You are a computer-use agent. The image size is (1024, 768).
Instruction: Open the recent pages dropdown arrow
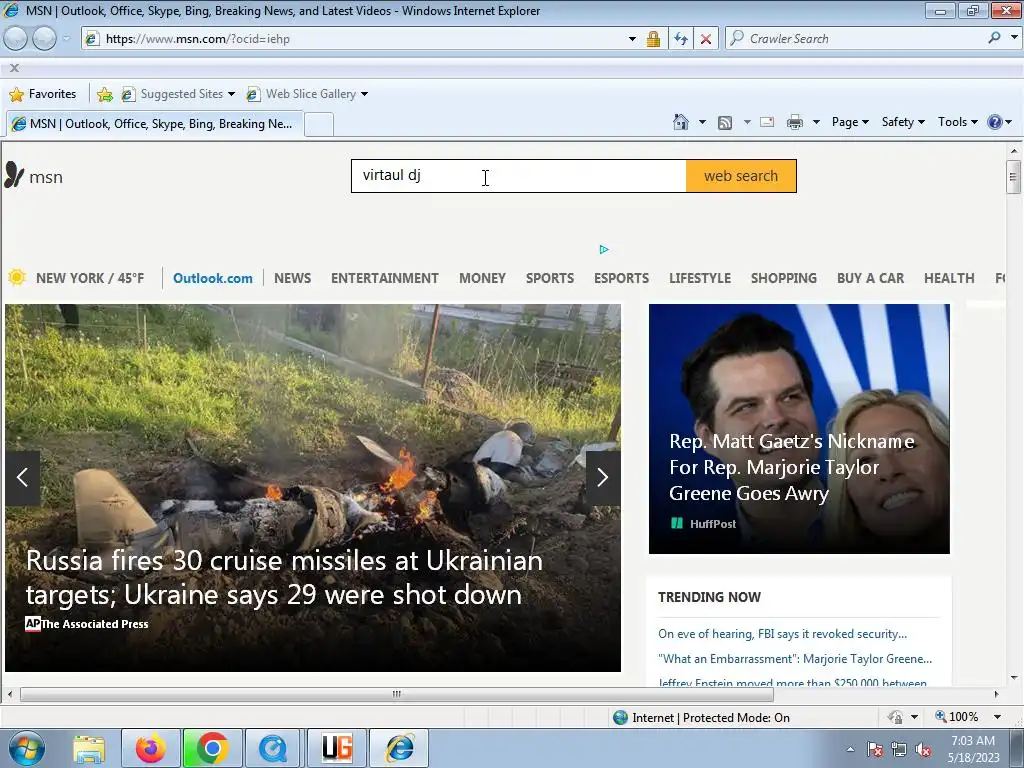66,39
